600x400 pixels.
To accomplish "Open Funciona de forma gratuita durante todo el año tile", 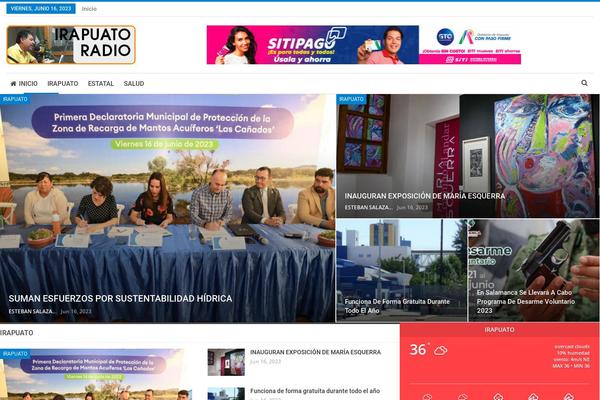I will [401, 271].
